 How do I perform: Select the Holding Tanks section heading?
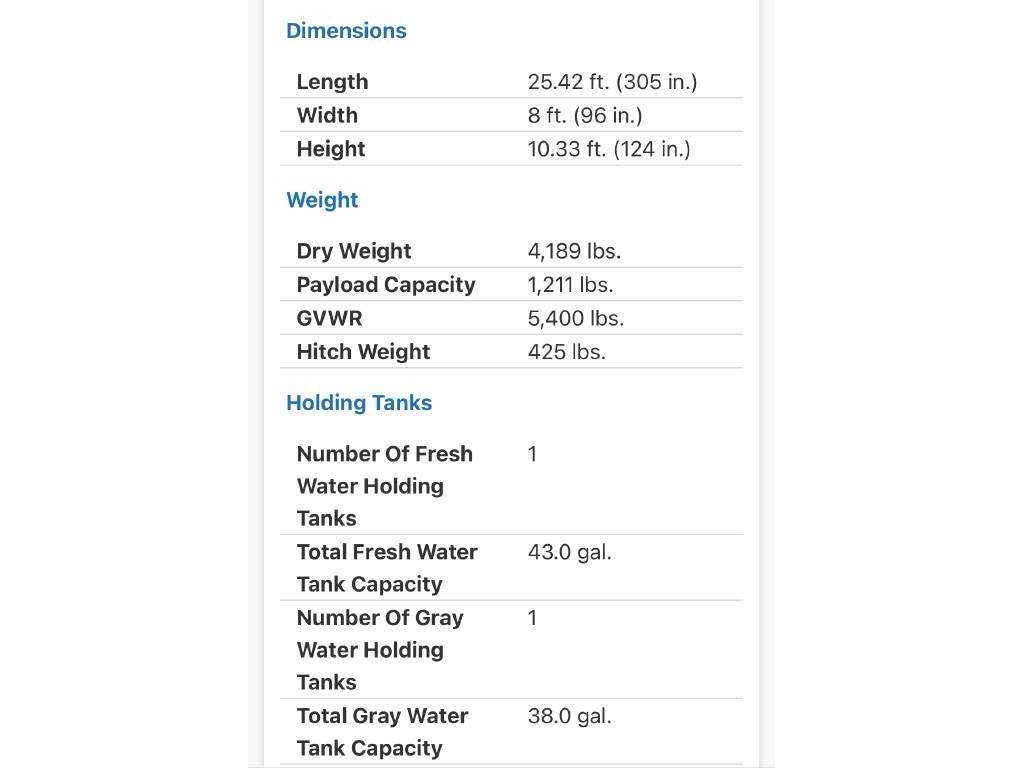359,403
